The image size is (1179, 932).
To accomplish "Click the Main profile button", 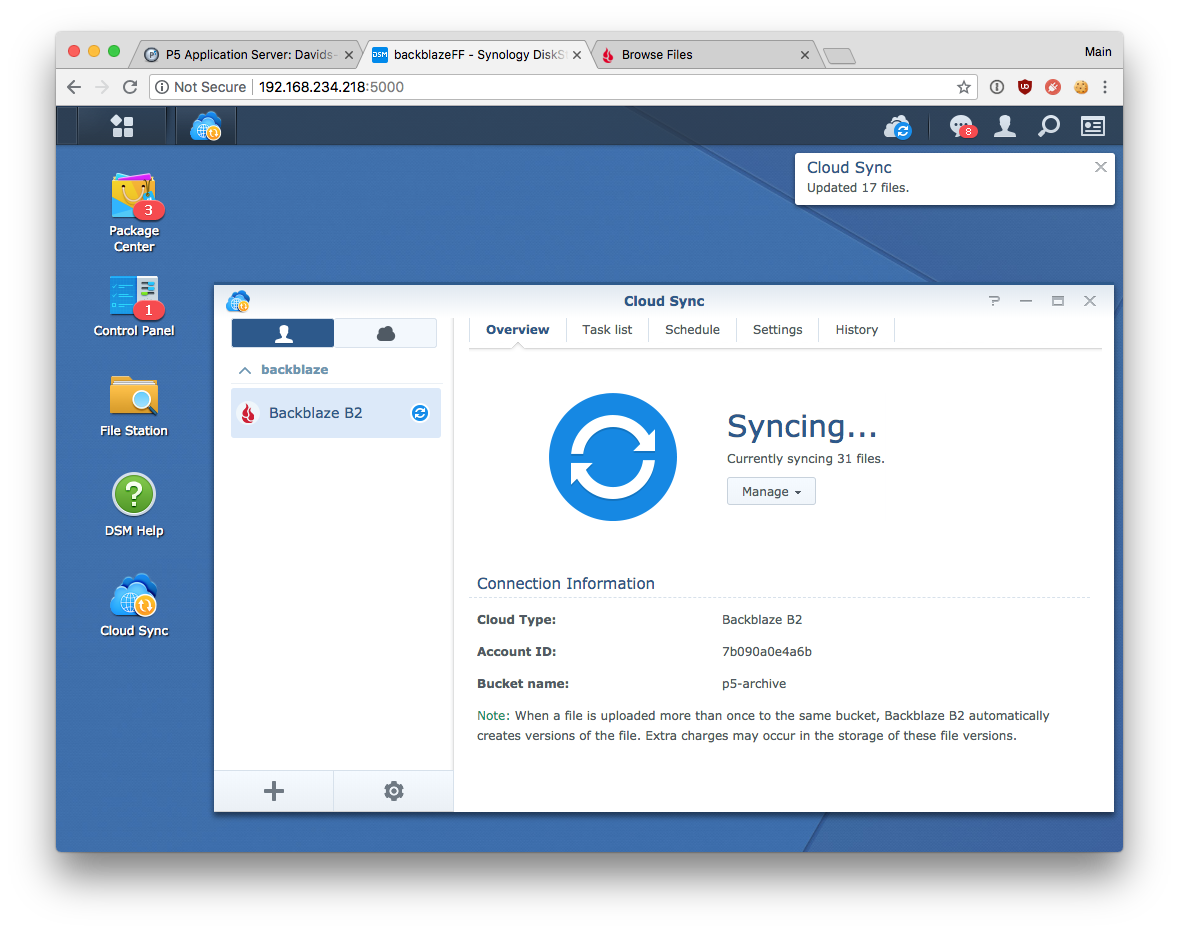I will click(1097, 52).
